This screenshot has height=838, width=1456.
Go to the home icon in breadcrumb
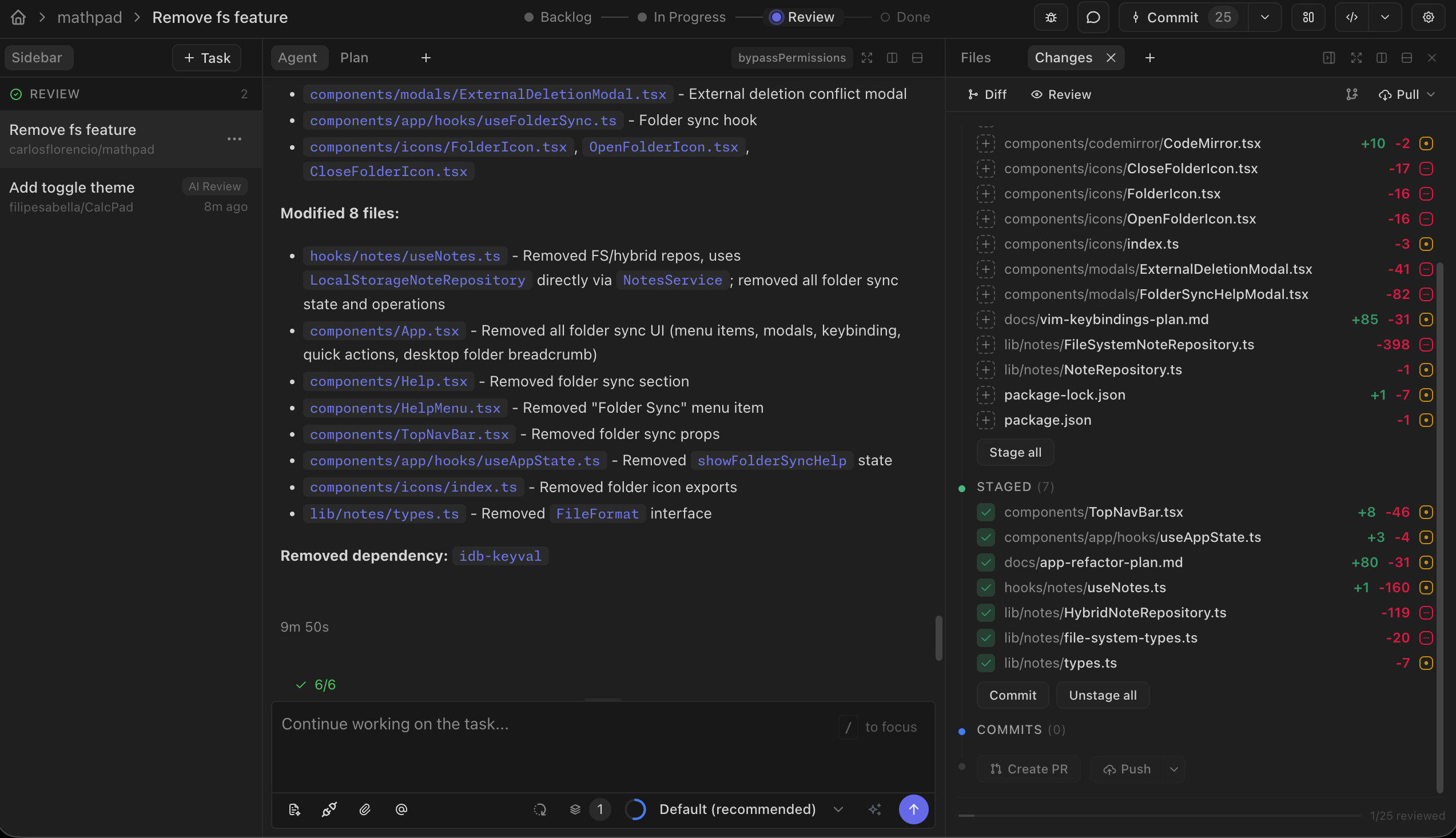pyautogui.click(x=18, y=17)
